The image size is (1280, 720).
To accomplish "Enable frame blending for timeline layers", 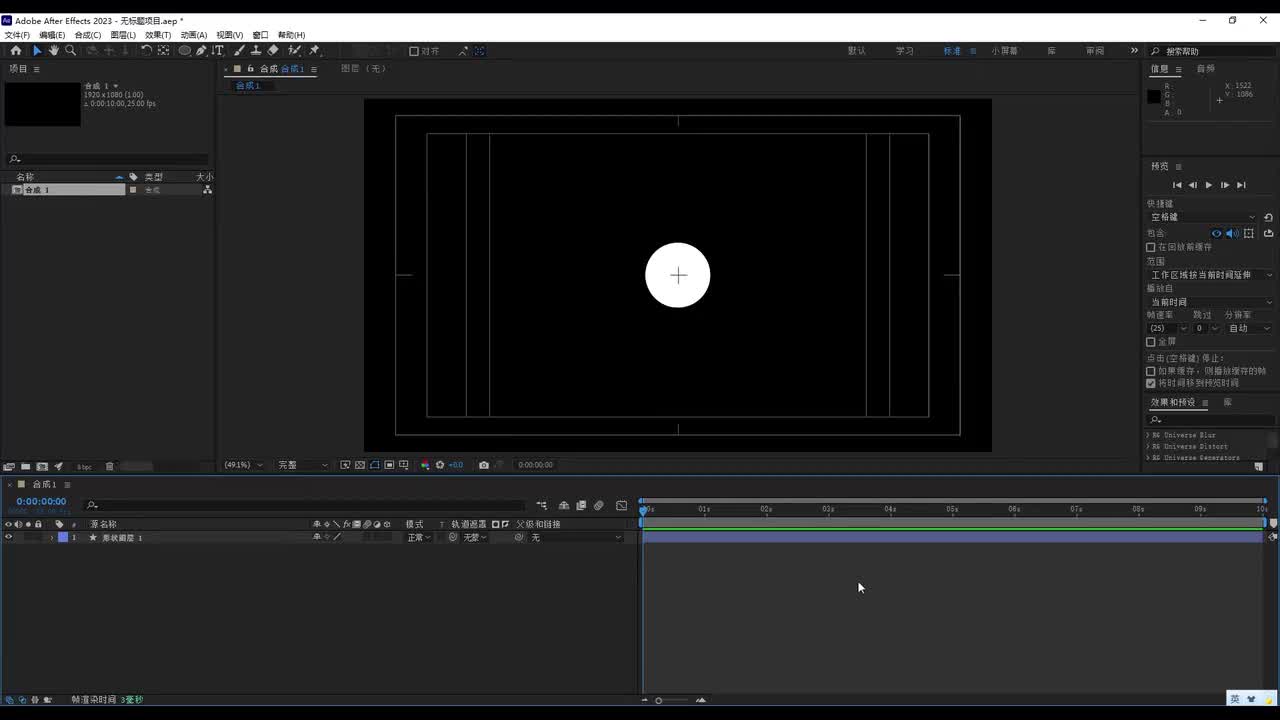I will tap(581, 505).
